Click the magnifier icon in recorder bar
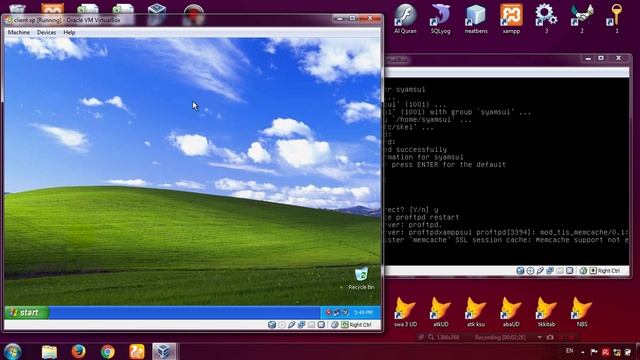The width and height of the screenshot is (640, 360). pyautogui.click(x=431, y=338)
